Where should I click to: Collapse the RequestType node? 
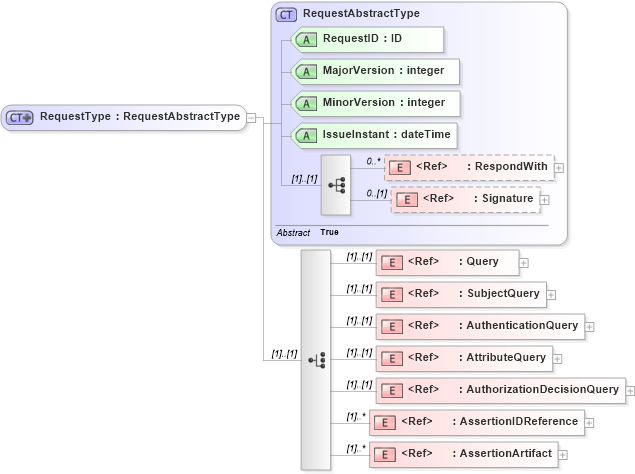click(251, 118)
